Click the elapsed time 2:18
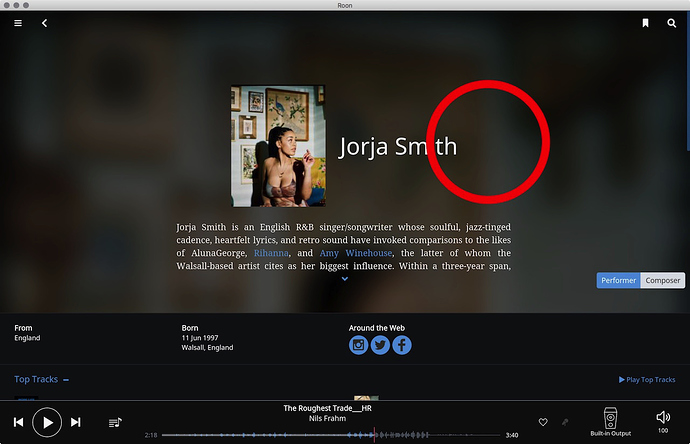 tap(151, 435)
